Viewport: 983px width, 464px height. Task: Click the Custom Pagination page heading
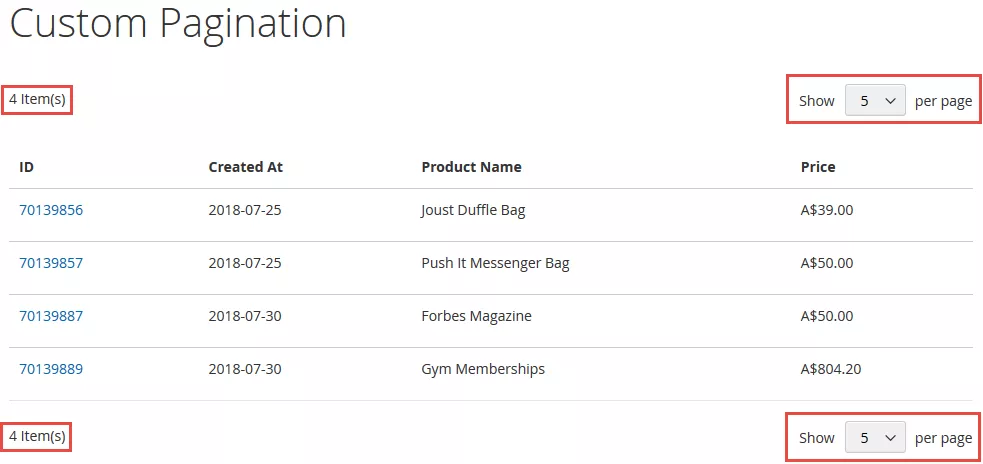pyautogui.click(x=178, y=24)
